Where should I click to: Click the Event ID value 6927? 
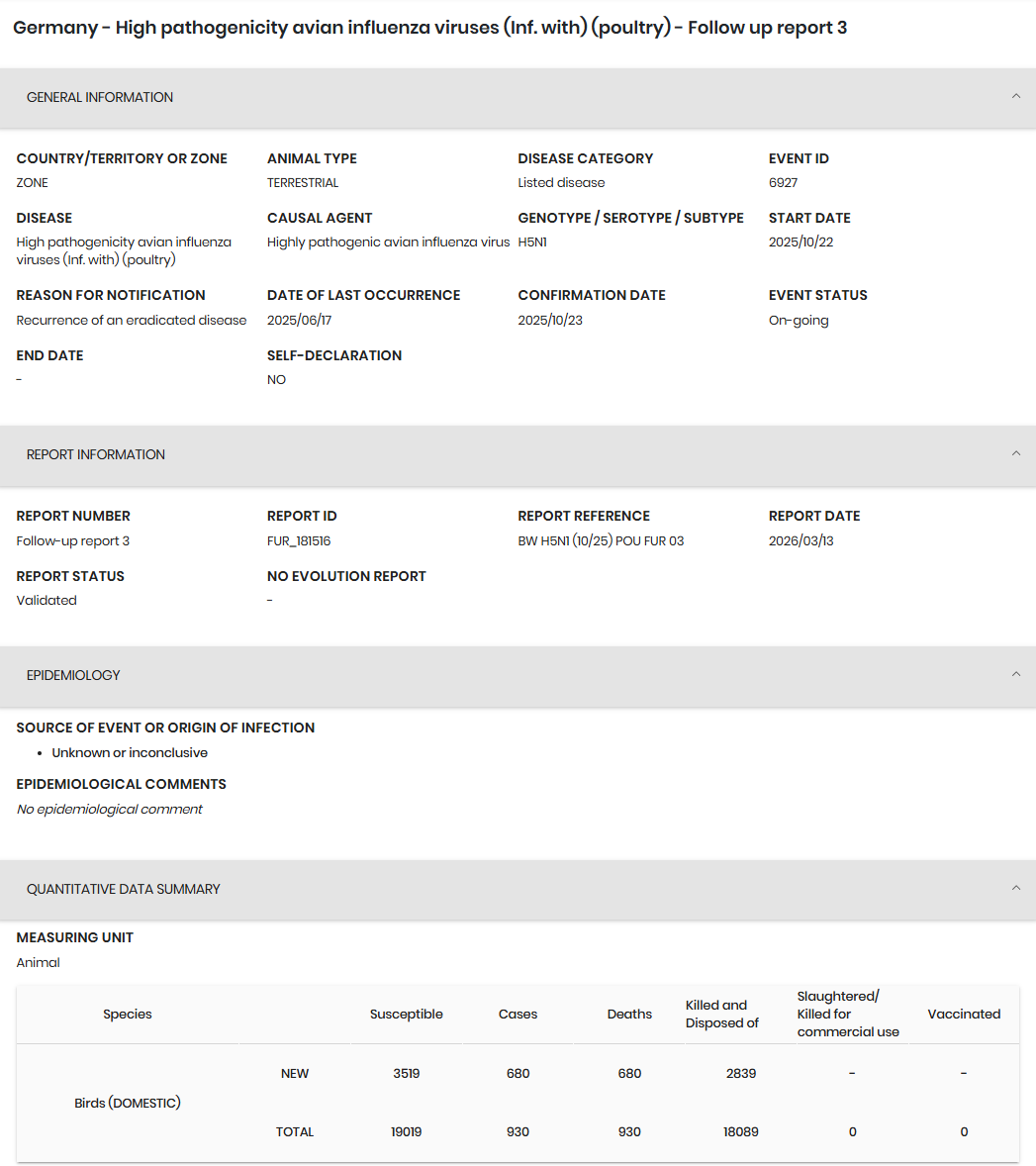[783, 182]
